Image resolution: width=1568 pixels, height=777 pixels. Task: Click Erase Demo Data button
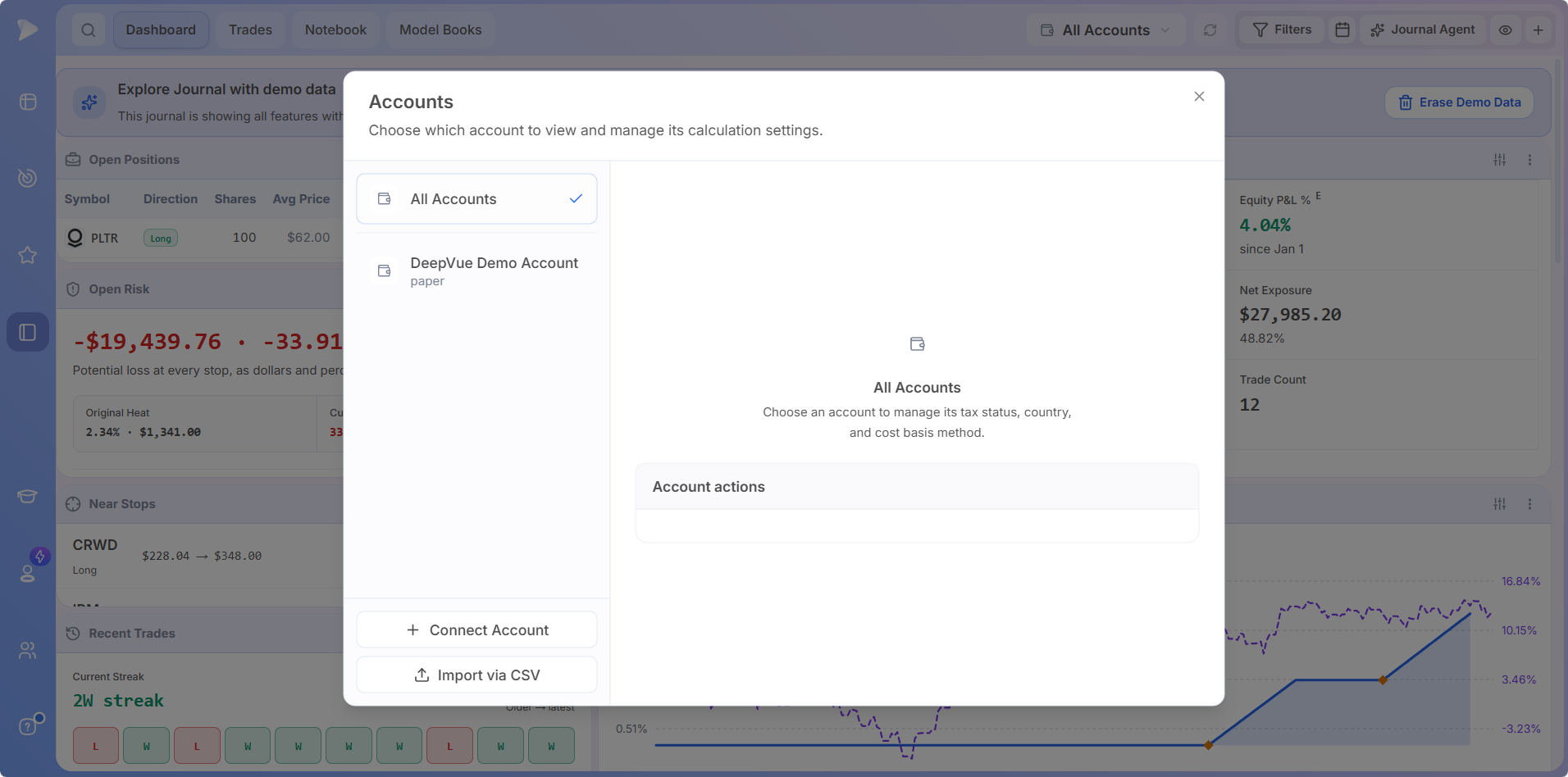click(1459, 102)
